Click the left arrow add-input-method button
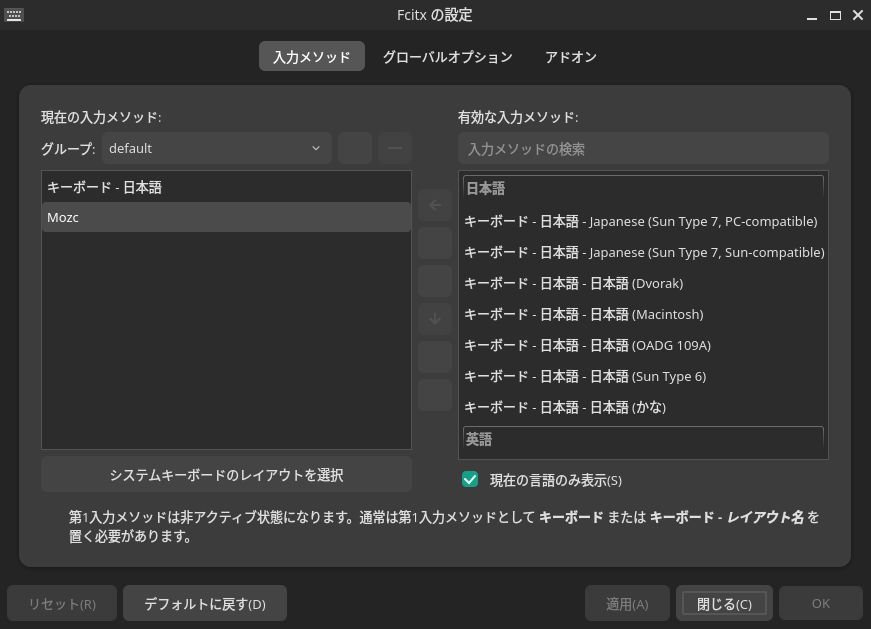 [x=435, y=205]
